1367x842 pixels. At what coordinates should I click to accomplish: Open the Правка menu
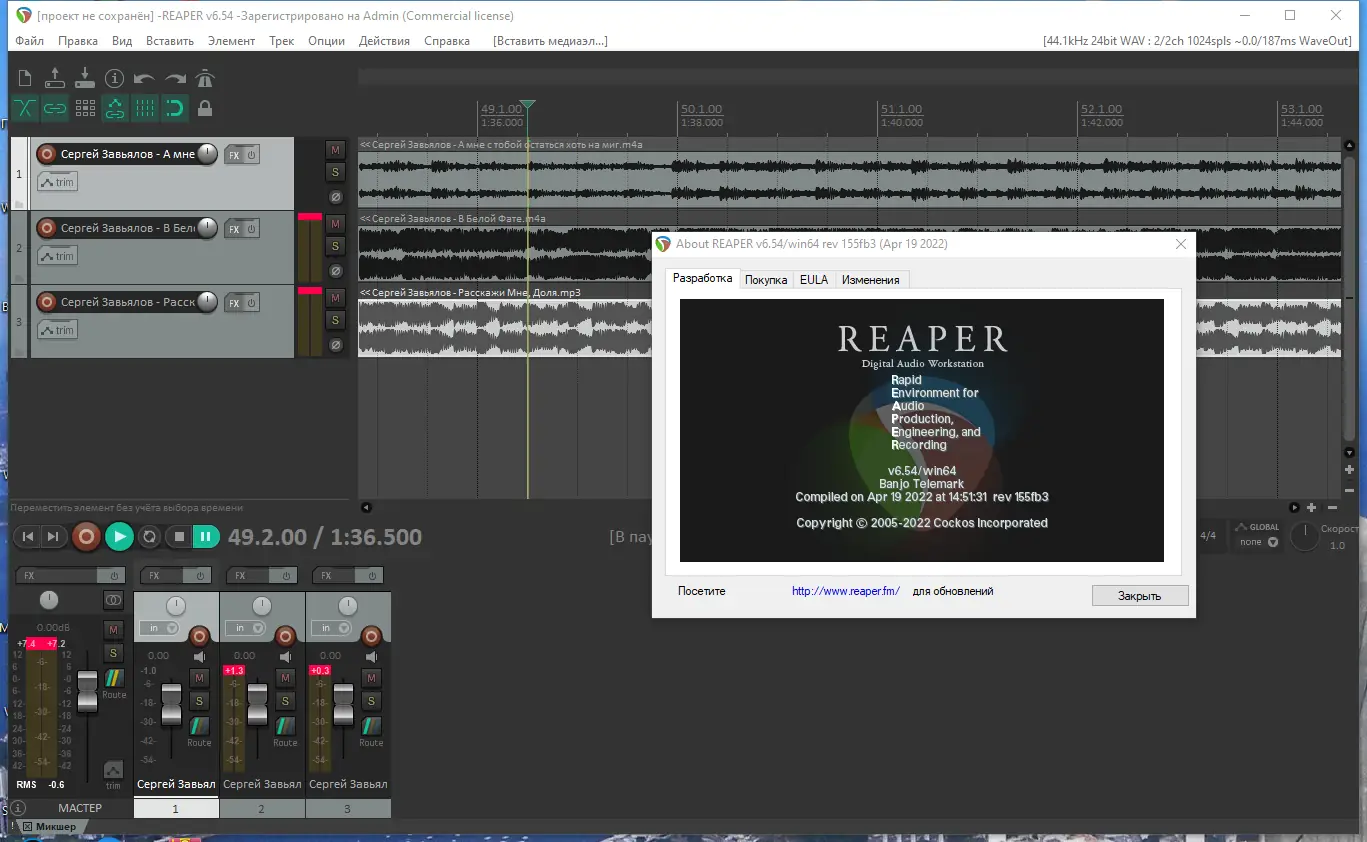point(78,41)
